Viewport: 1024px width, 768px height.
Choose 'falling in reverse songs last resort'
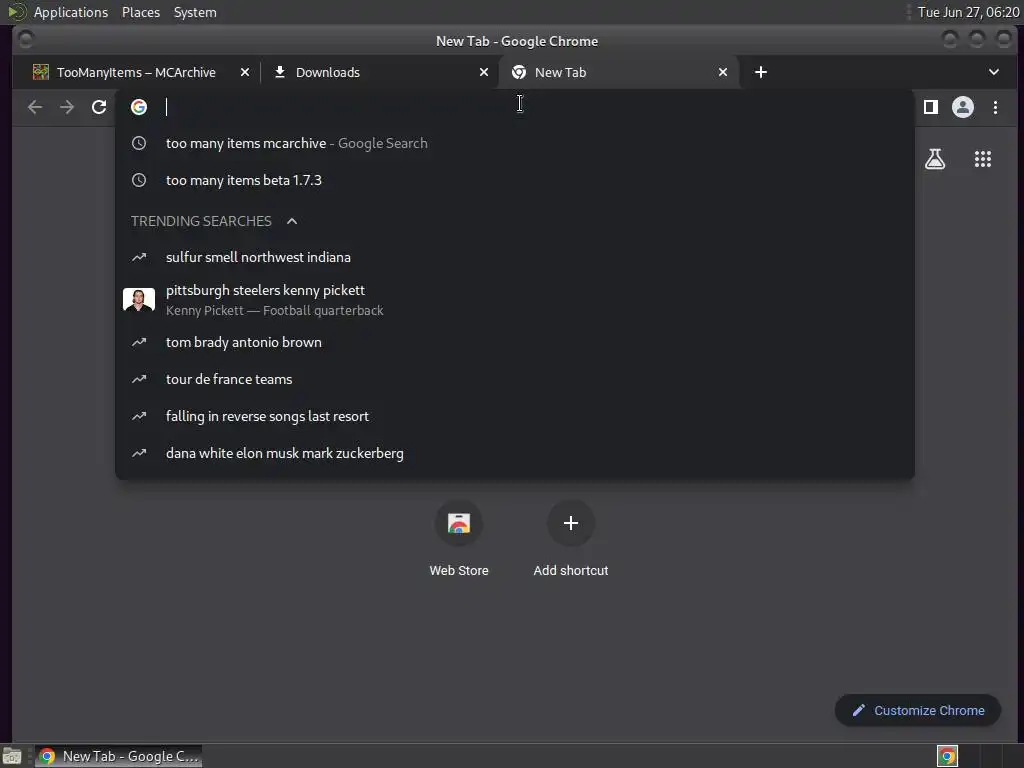click(515, 417)
